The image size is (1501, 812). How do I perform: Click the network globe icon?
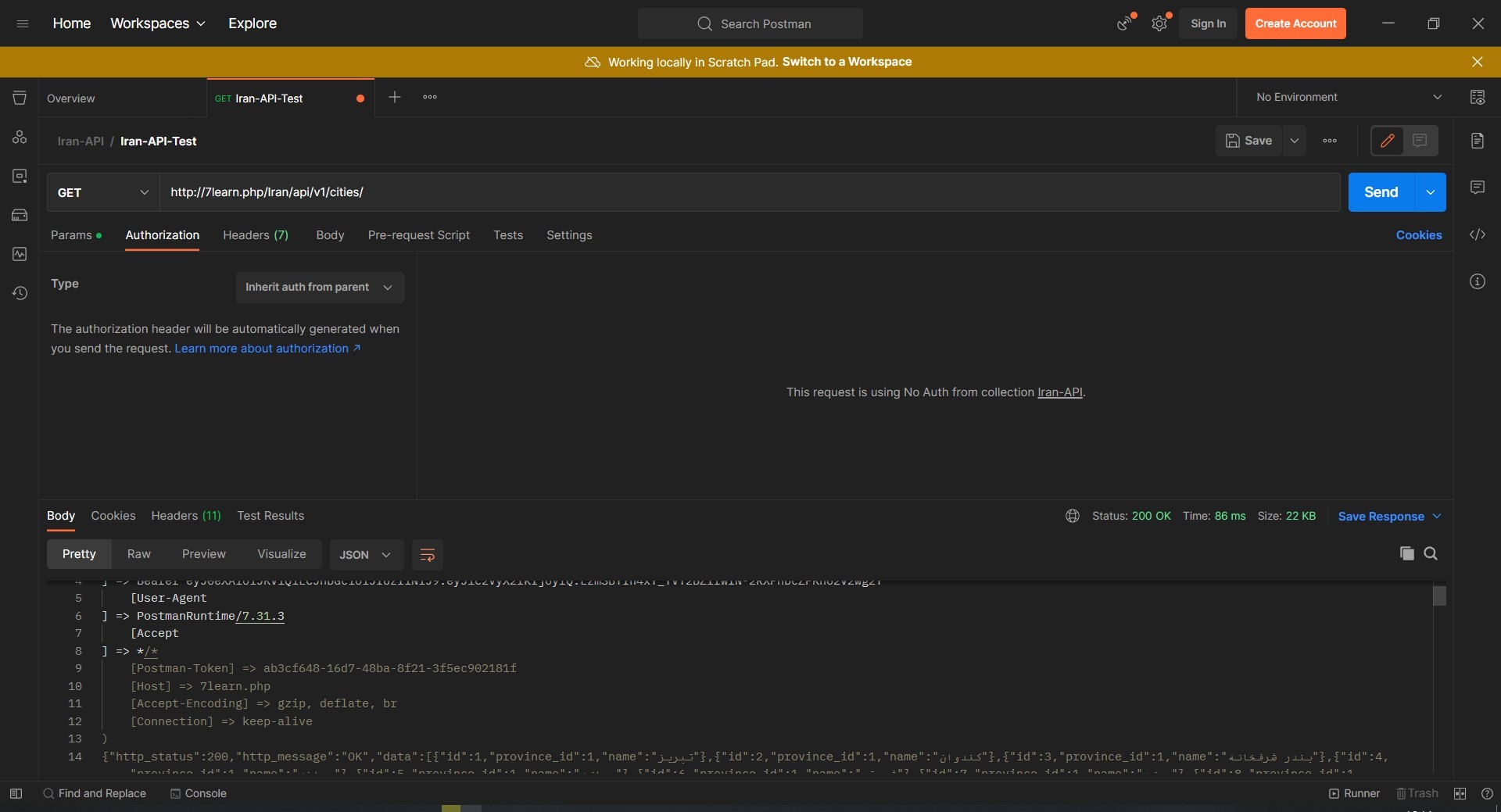point(1073,516)
